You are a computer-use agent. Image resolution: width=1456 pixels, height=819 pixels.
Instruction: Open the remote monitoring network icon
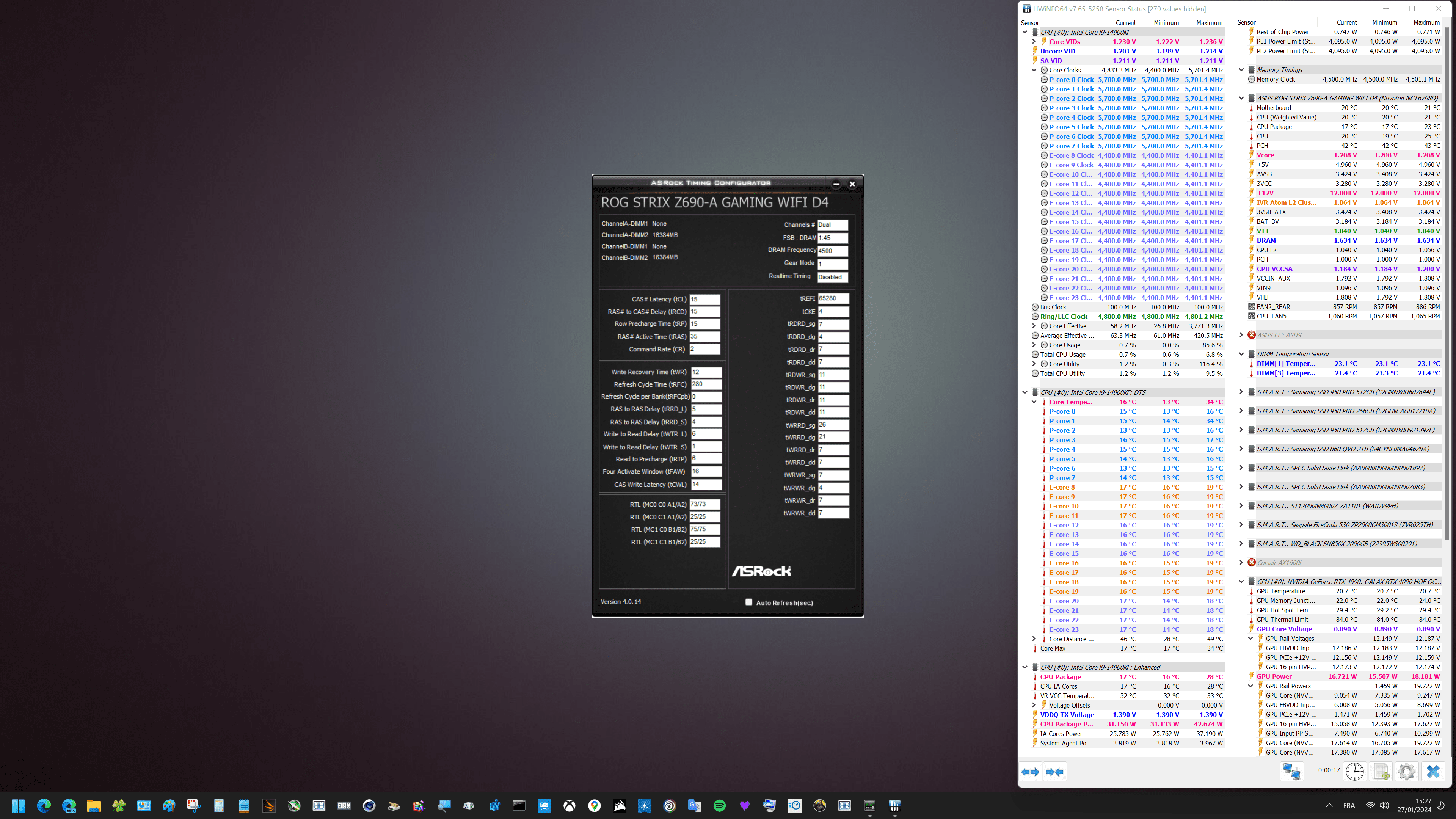coord(1291,771)
